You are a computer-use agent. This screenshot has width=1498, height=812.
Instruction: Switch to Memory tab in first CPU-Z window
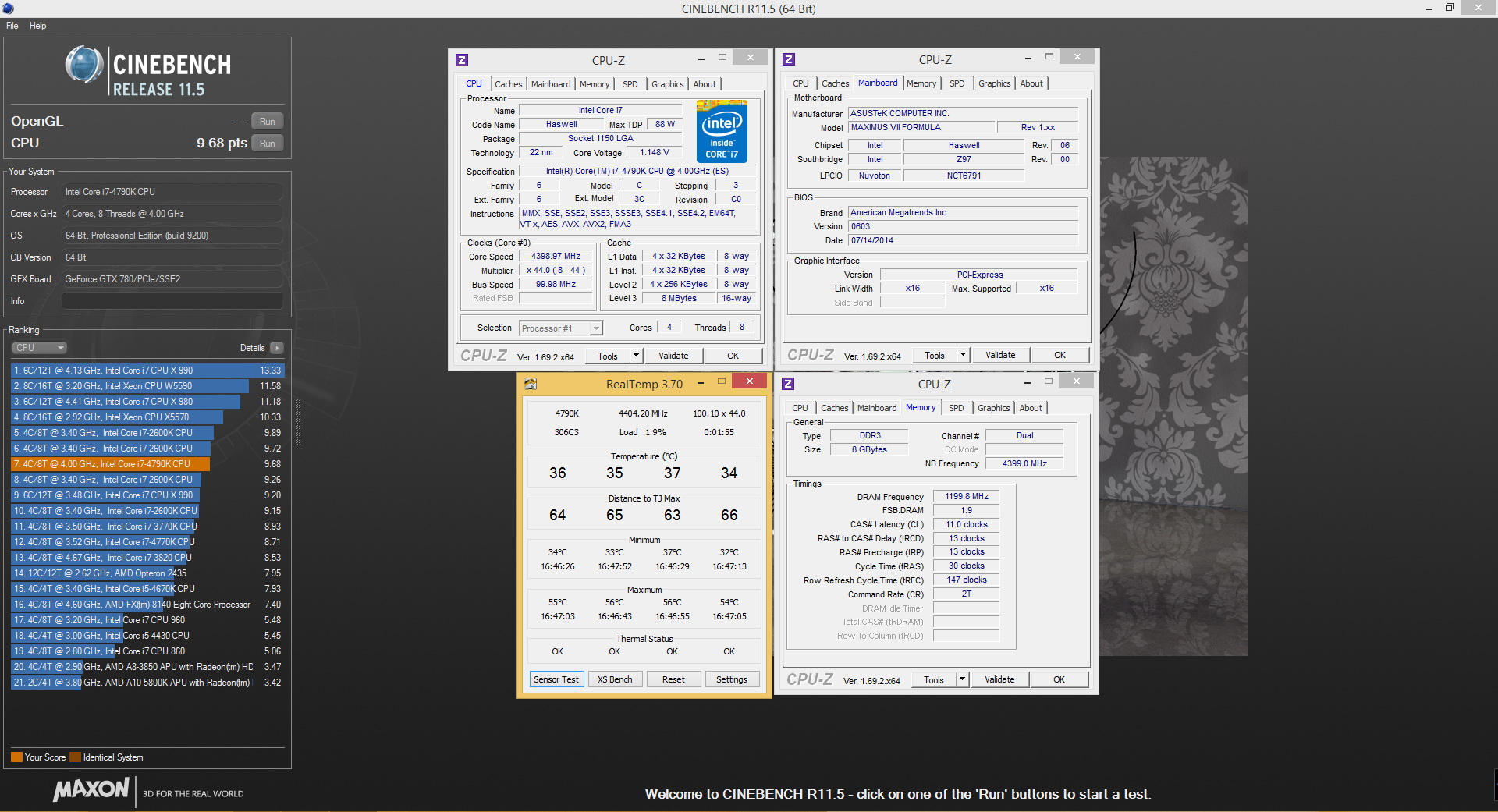pyautogui.click(x=595, y=84)
